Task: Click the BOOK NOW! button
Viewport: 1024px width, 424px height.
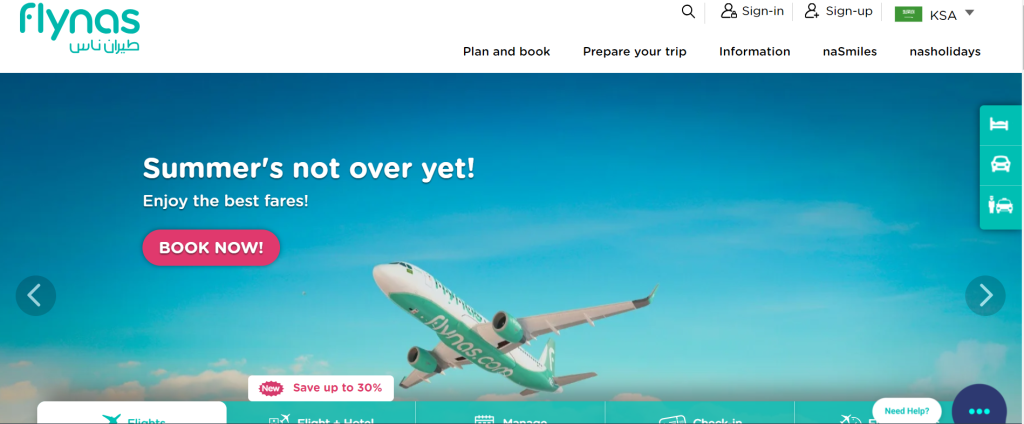Action: pyautogui.click(x=211, y=248)
